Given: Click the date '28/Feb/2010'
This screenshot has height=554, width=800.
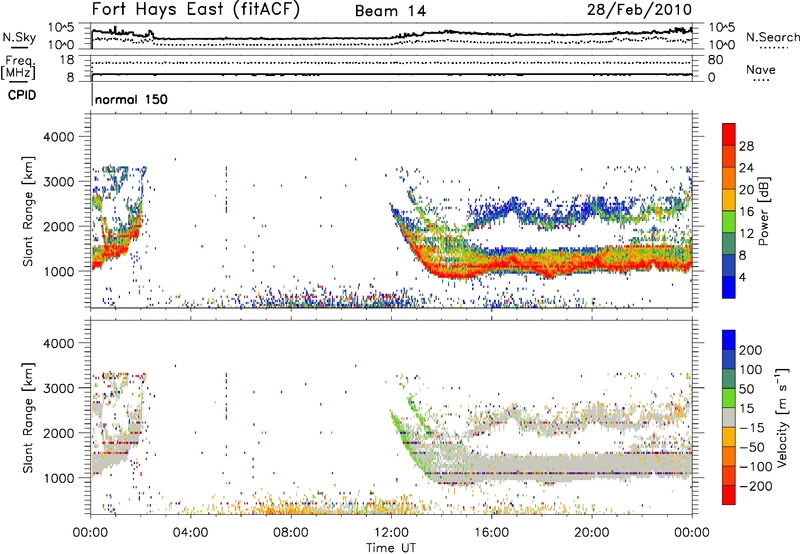Looking at the screenshot, I should pyautogui.click(x=639, y=9).
